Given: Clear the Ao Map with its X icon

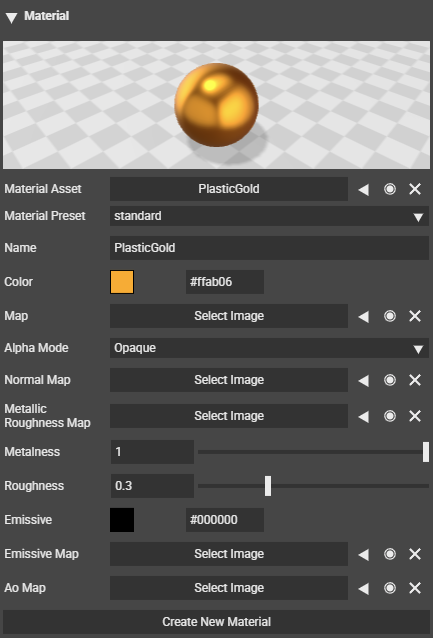Looking at the screenshot, I should (415, 588).
